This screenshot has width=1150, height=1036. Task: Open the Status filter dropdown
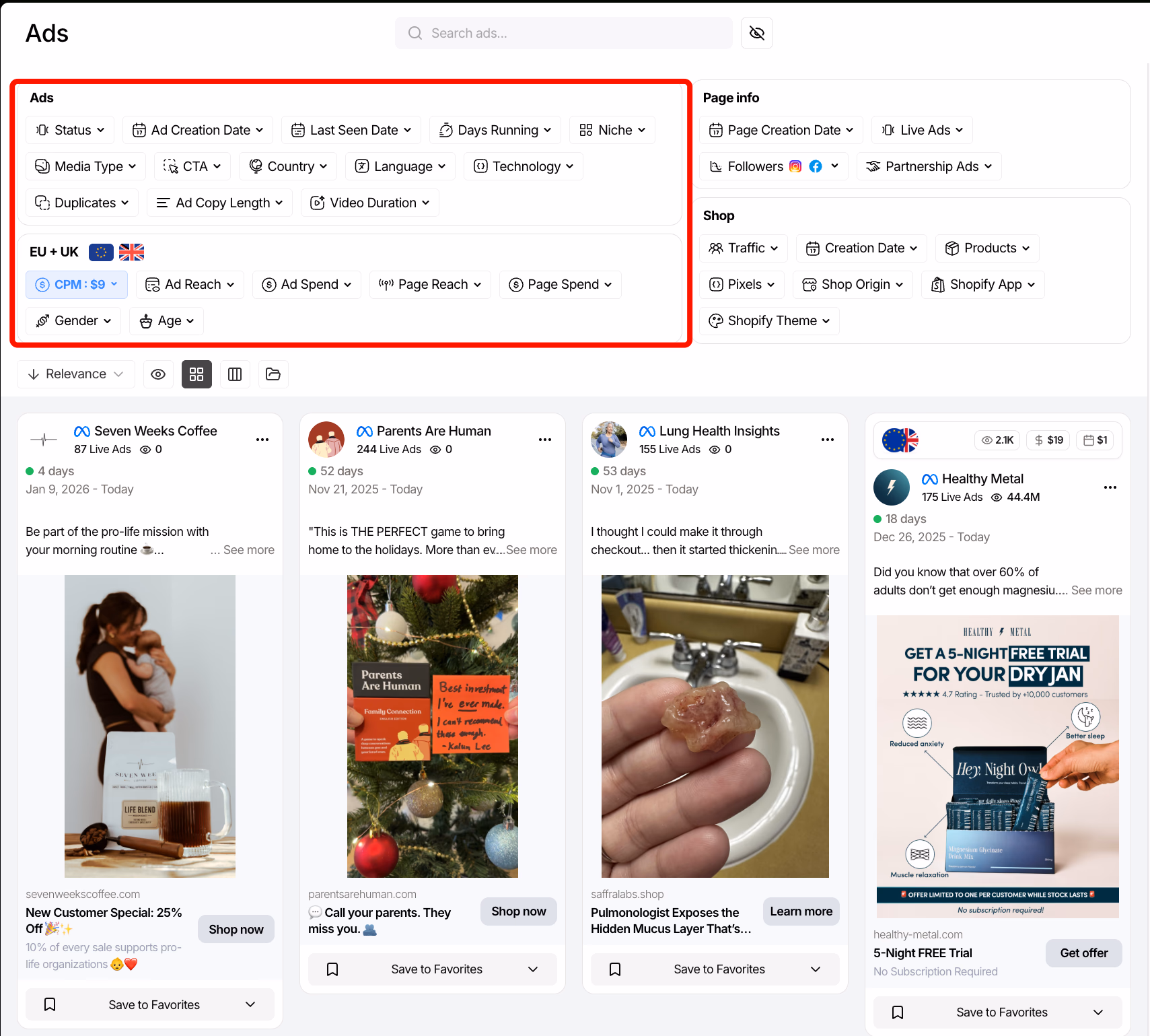(70, 130)
